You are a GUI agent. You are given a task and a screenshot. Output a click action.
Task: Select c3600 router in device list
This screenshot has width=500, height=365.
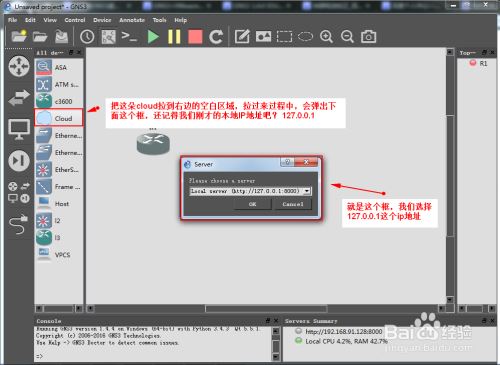pos(59,101)
